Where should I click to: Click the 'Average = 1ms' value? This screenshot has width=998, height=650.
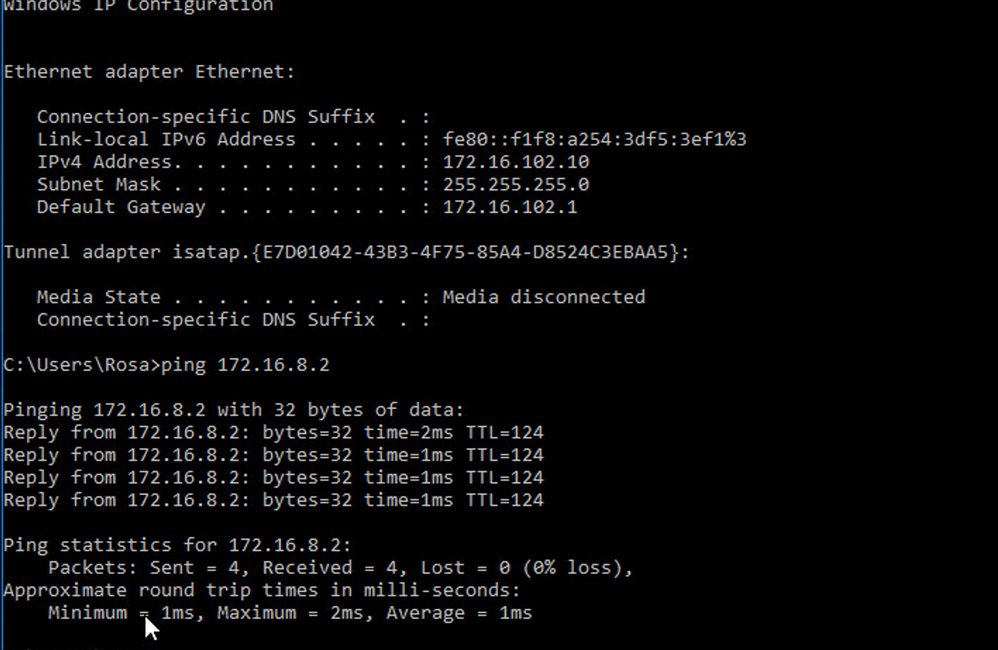[x=459, y=613]
